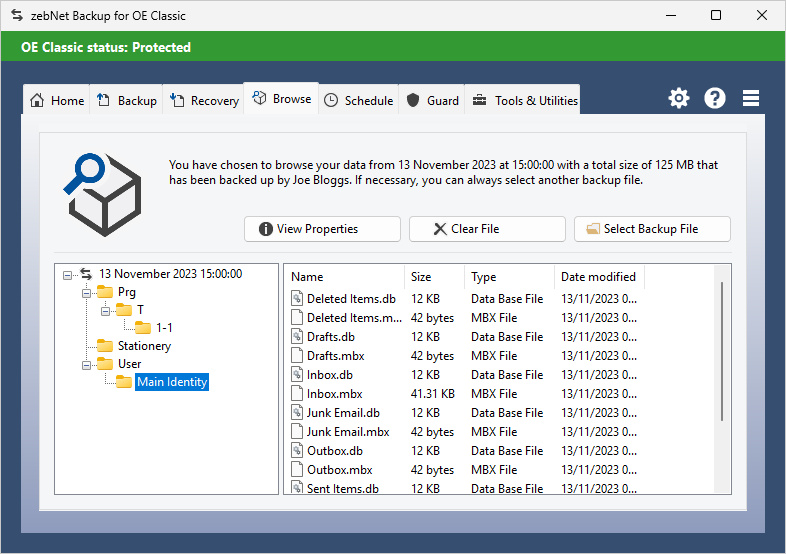786x554 pixels.
Task: Click the Deleted Items.db file icon
Action: click(297, 299)
